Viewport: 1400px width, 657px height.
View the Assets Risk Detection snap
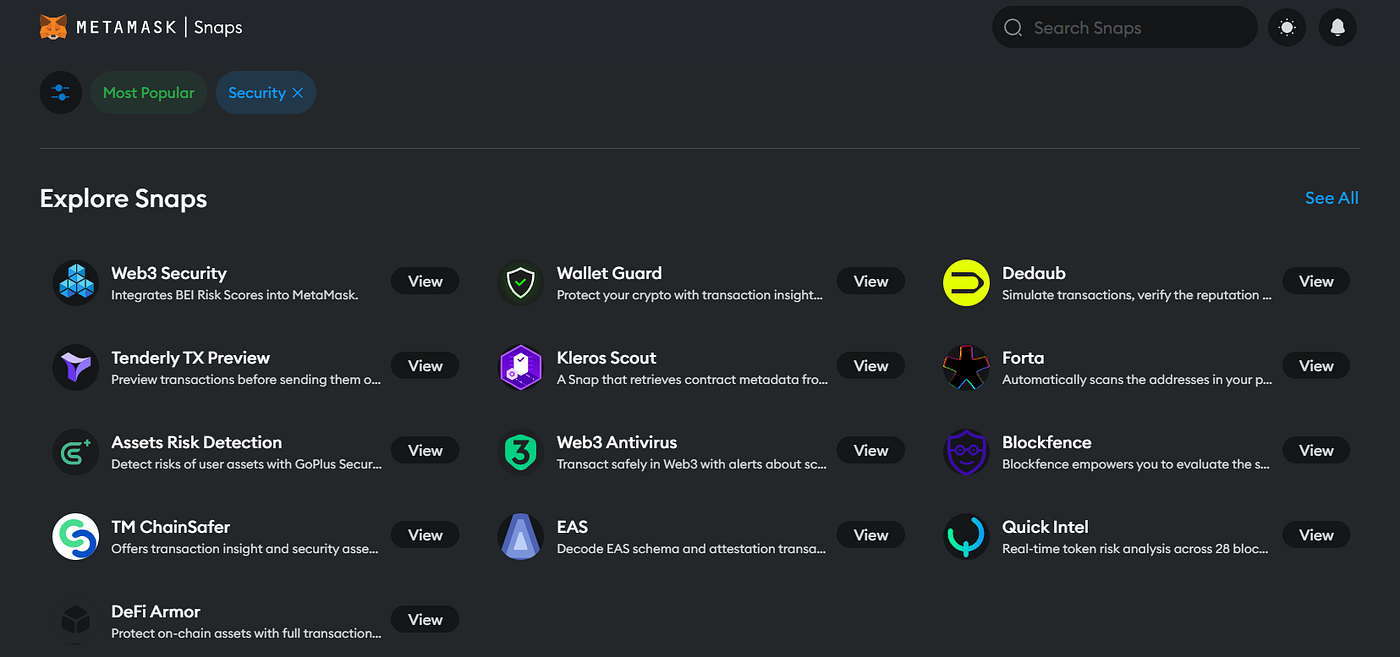point(425,450)
